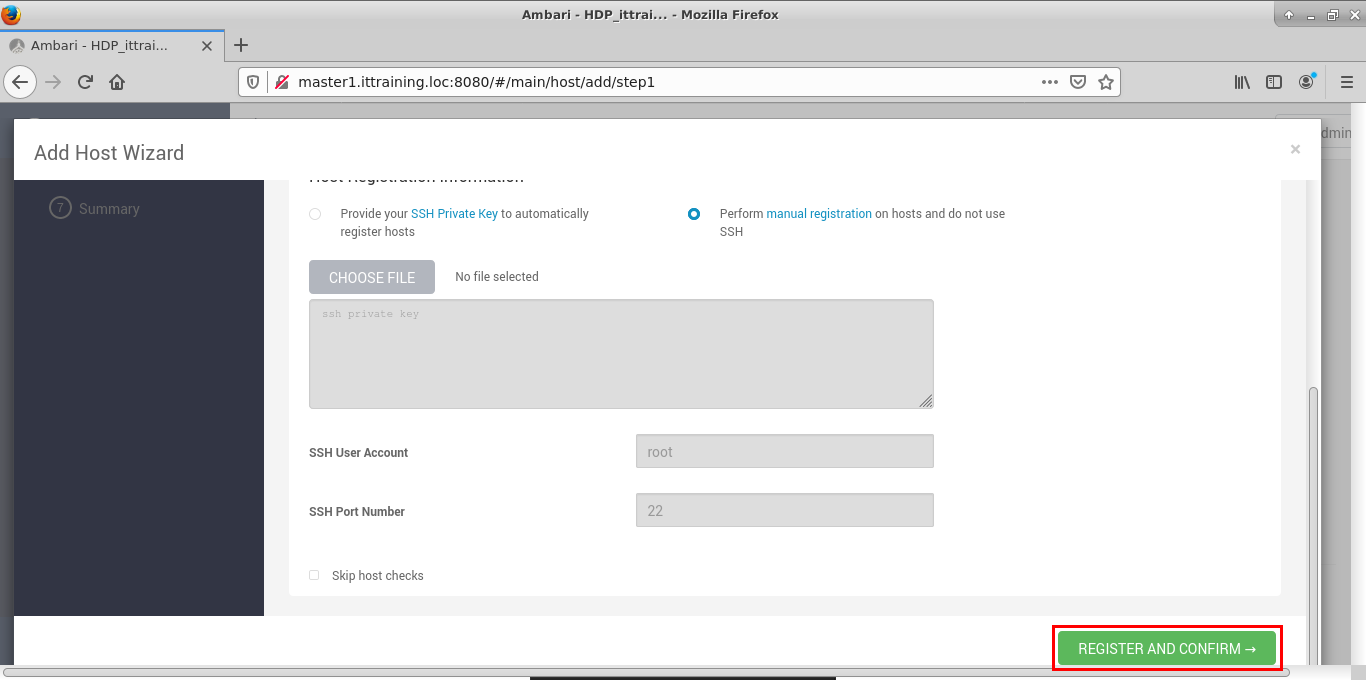Toggle the sidebar view icon

[1274, 82]
